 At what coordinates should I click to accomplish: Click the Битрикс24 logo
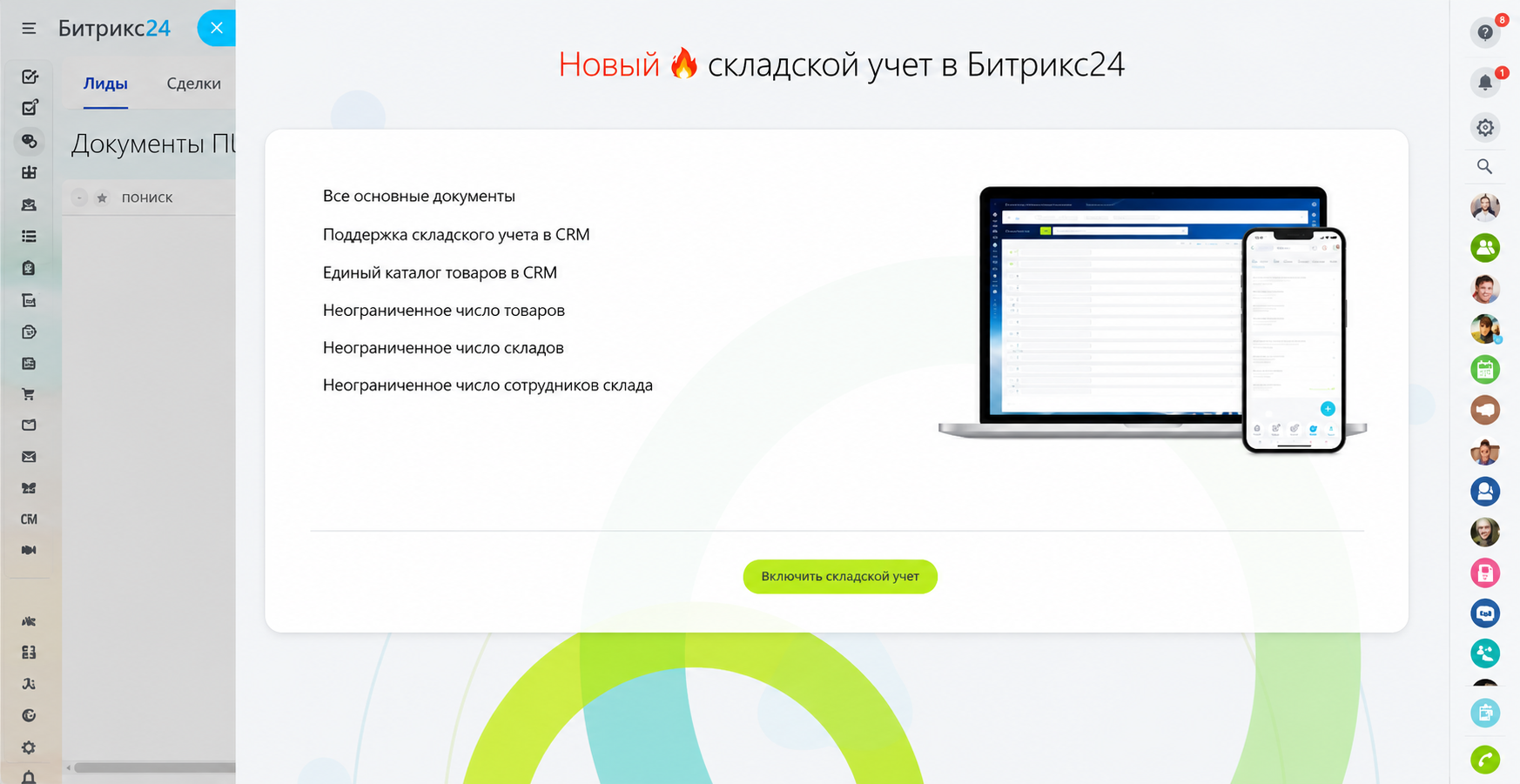114,29
